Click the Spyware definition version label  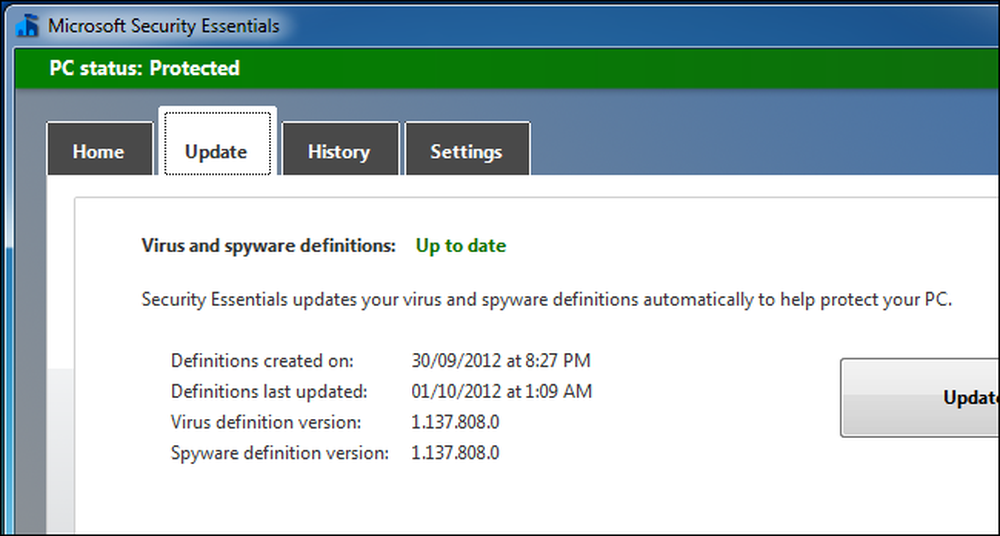[x=280, y=453]
